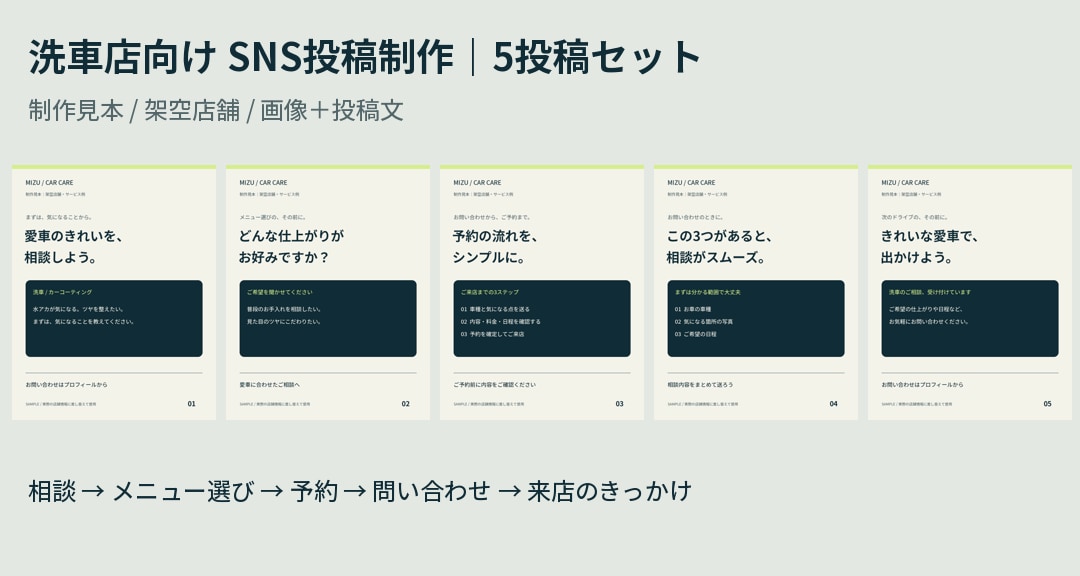This screenshot has width=1080, height=576.
Task: Click footer '相談内容をまとめて送ろう'
Action: [700, 384]
